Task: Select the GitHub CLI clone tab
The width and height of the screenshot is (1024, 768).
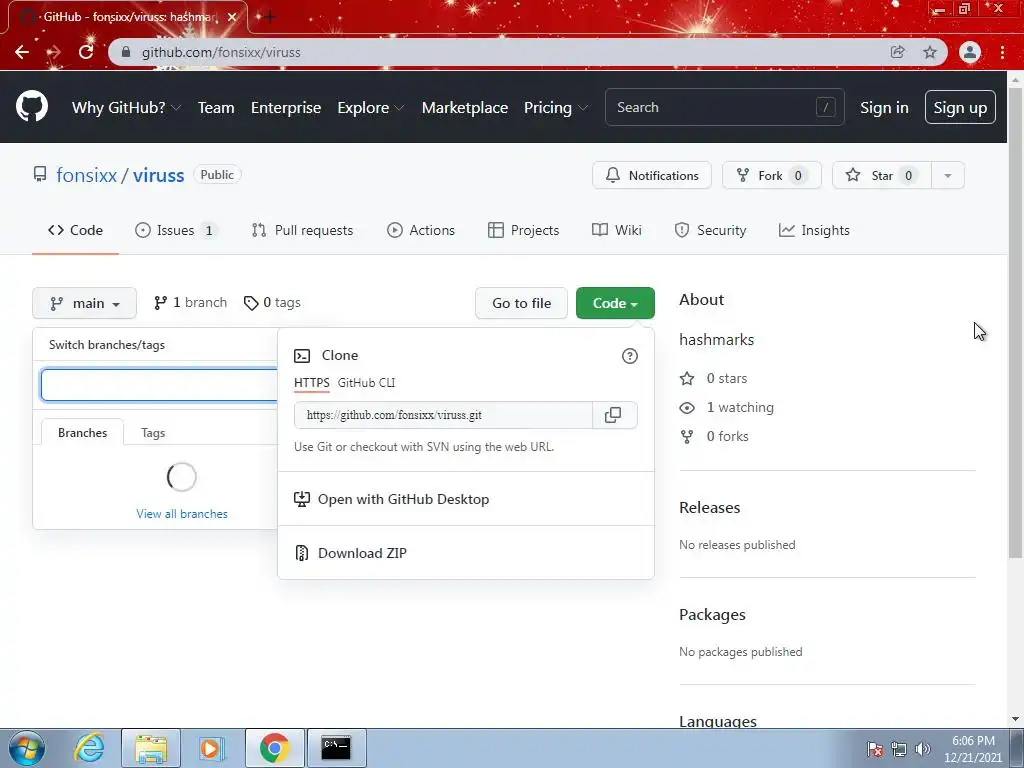Action: coord(366,383)
